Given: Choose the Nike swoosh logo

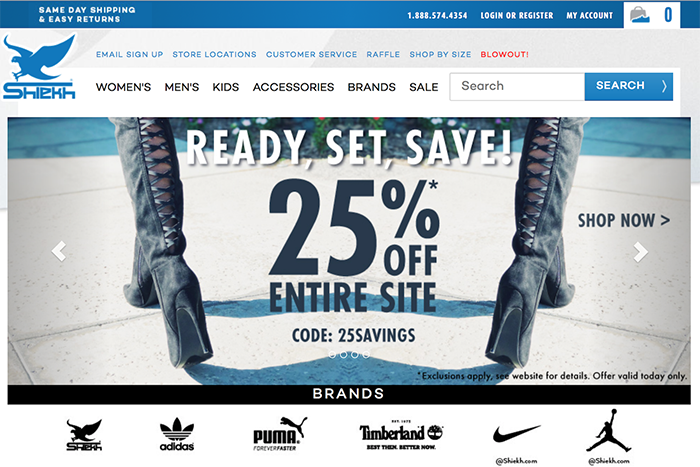Looking at the screenshot, I should 517,434.
